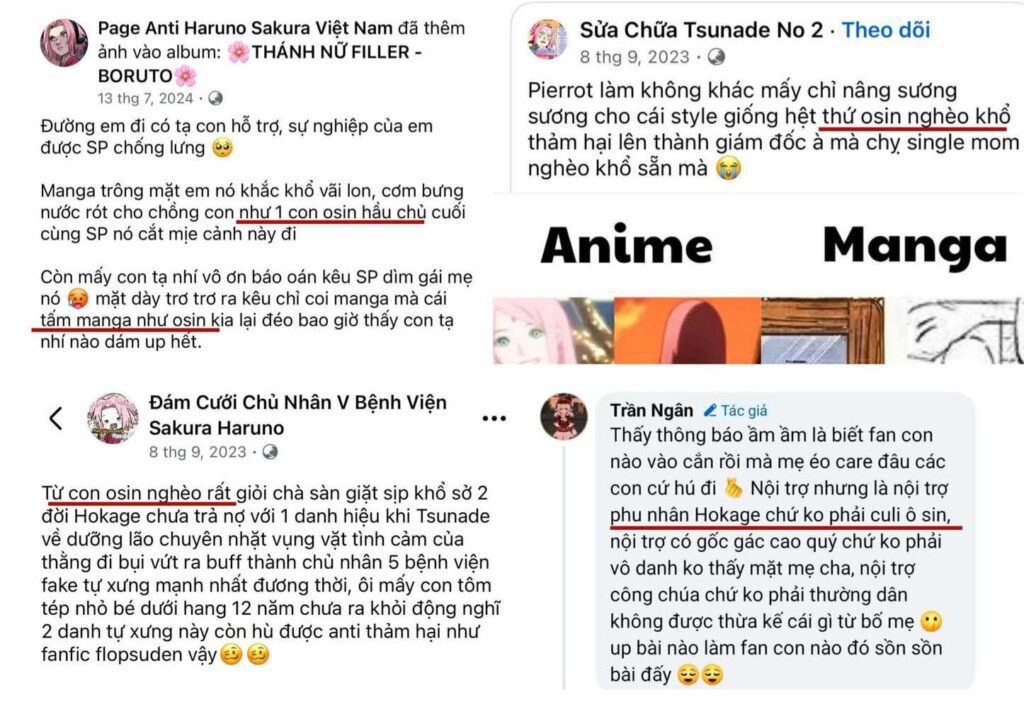The height and width of the screenshot is (714, 1024).
Task: Click globe privacy icon next to 8 thg 9, 2023 top right
Action: (x=716, y=57)
